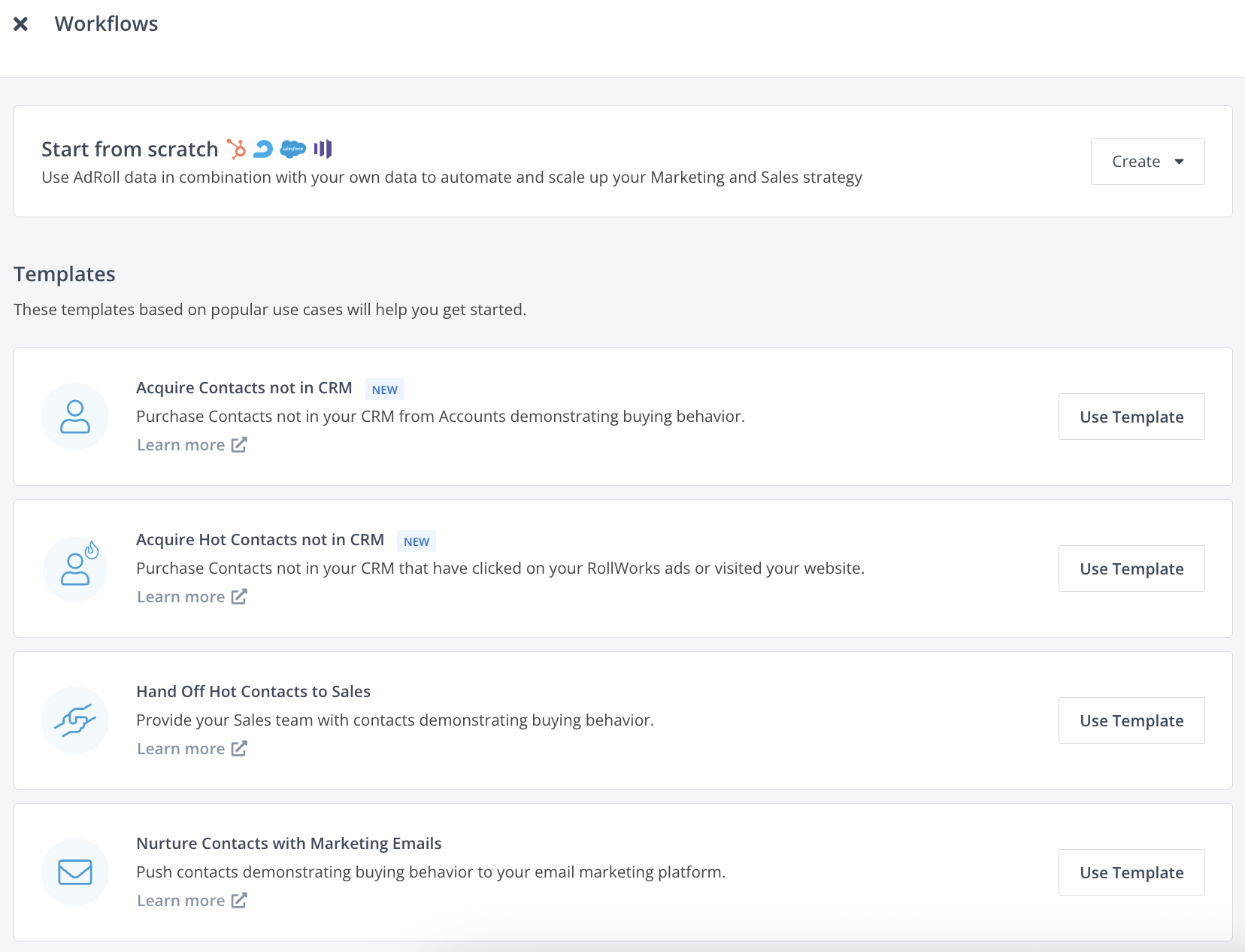Image resolution: width=1245 pixels, height=952 pixels.
Task: Click the envelope email nurture icon
Action: (75, 872)
